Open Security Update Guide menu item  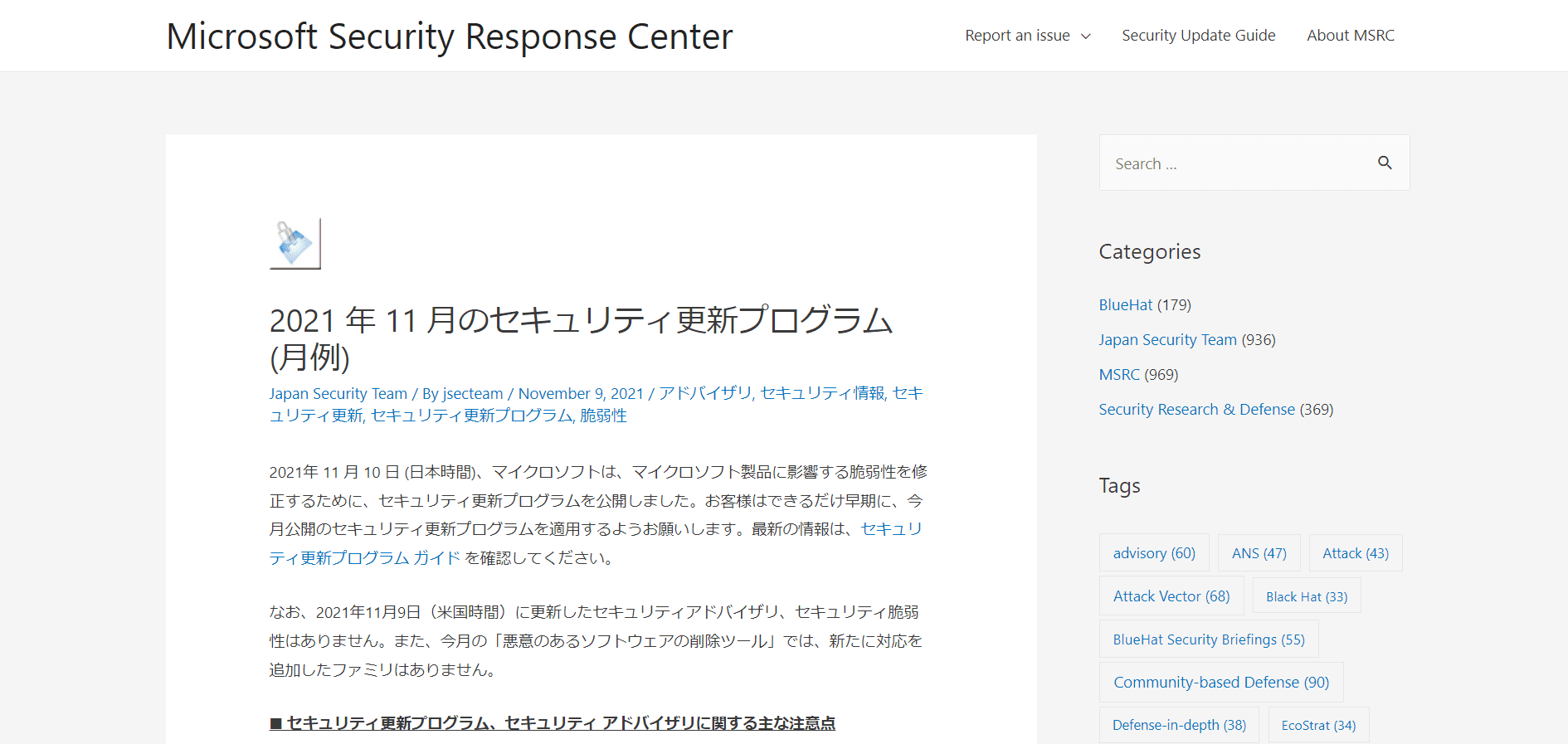1198,36
